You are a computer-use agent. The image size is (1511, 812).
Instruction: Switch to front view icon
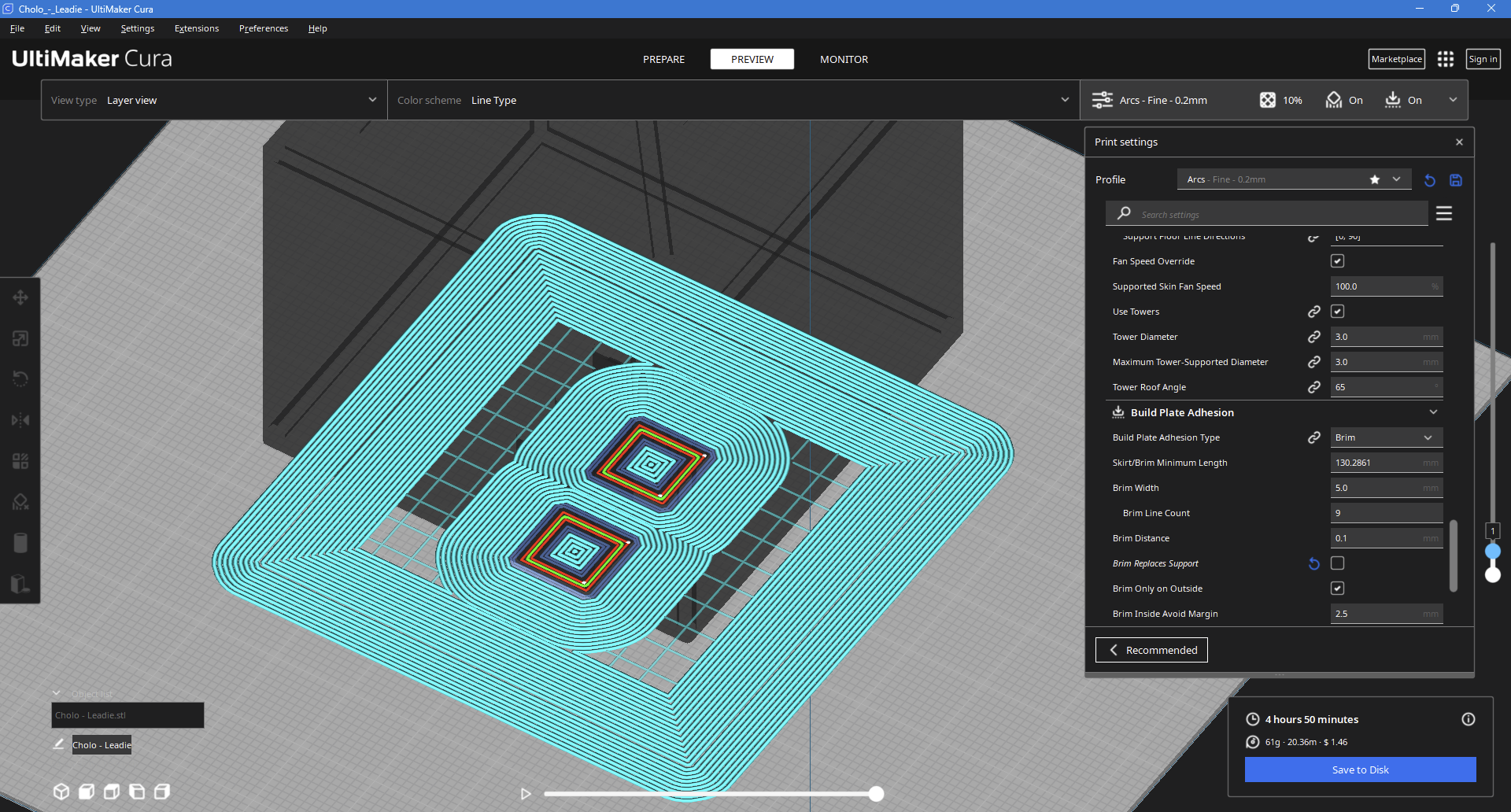87,792
